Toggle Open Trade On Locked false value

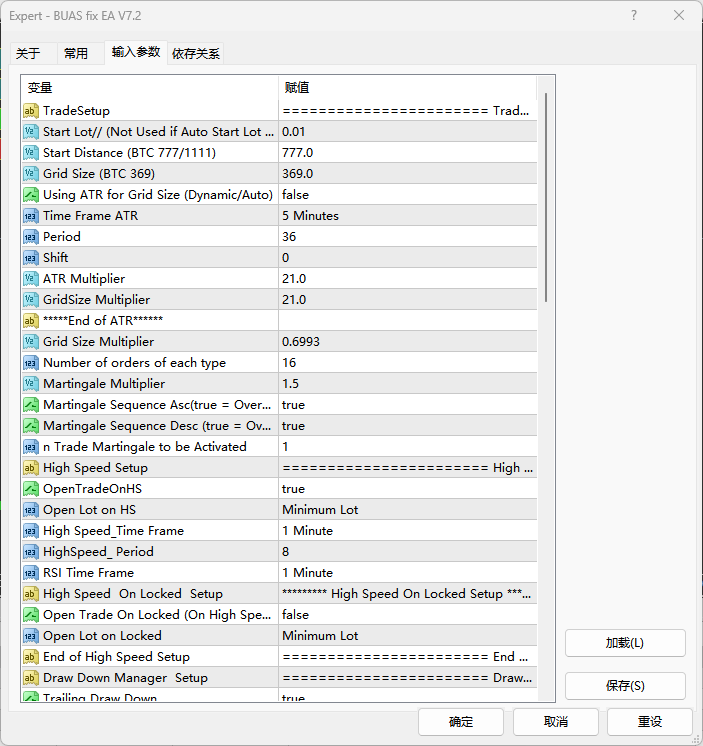click(407, 615)
